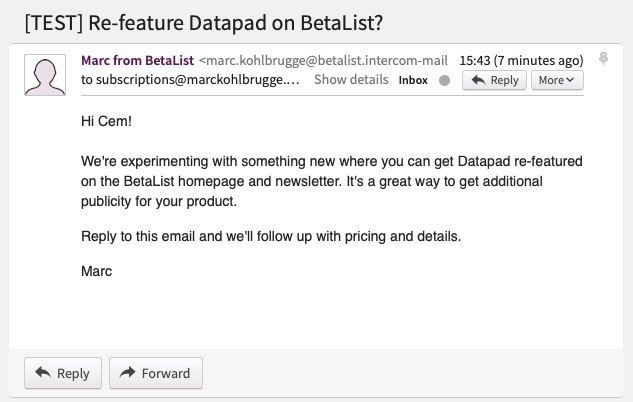Click the grey status dot next to Inbox
Screen dimensions: 633x402
(445, 80)
